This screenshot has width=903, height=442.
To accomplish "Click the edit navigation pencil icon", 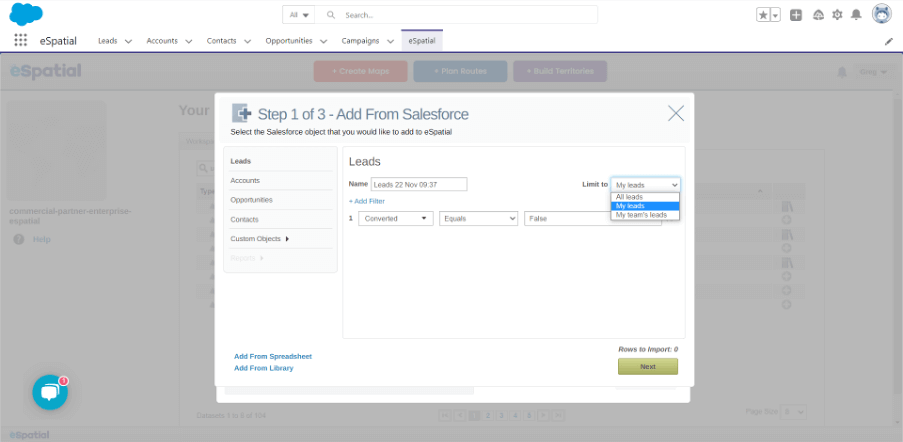I will click(x=888, y=41).
